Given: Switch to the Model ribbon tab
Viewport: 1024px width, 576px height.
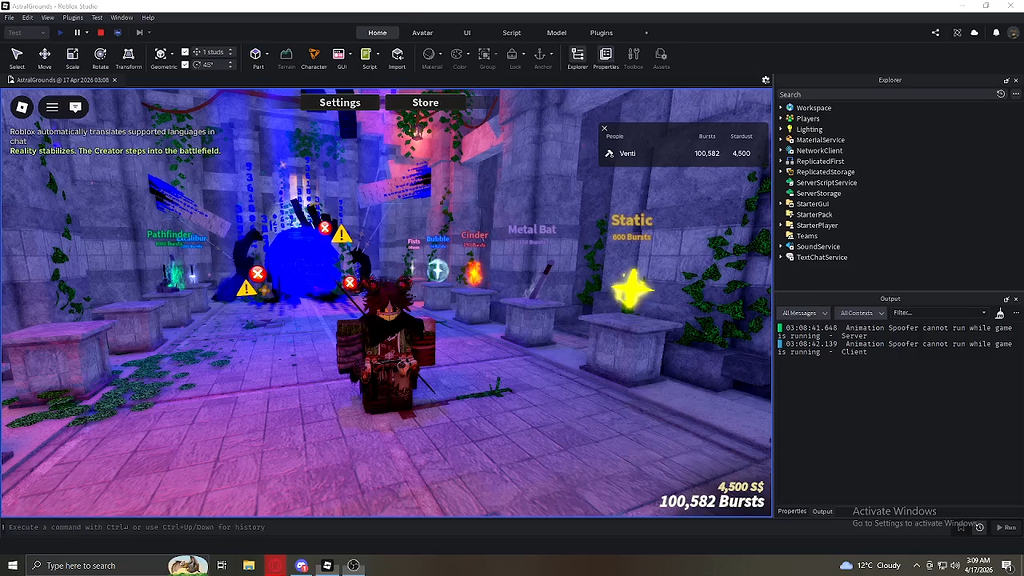Looking at the screenshot, I should (x=556, y=33).
